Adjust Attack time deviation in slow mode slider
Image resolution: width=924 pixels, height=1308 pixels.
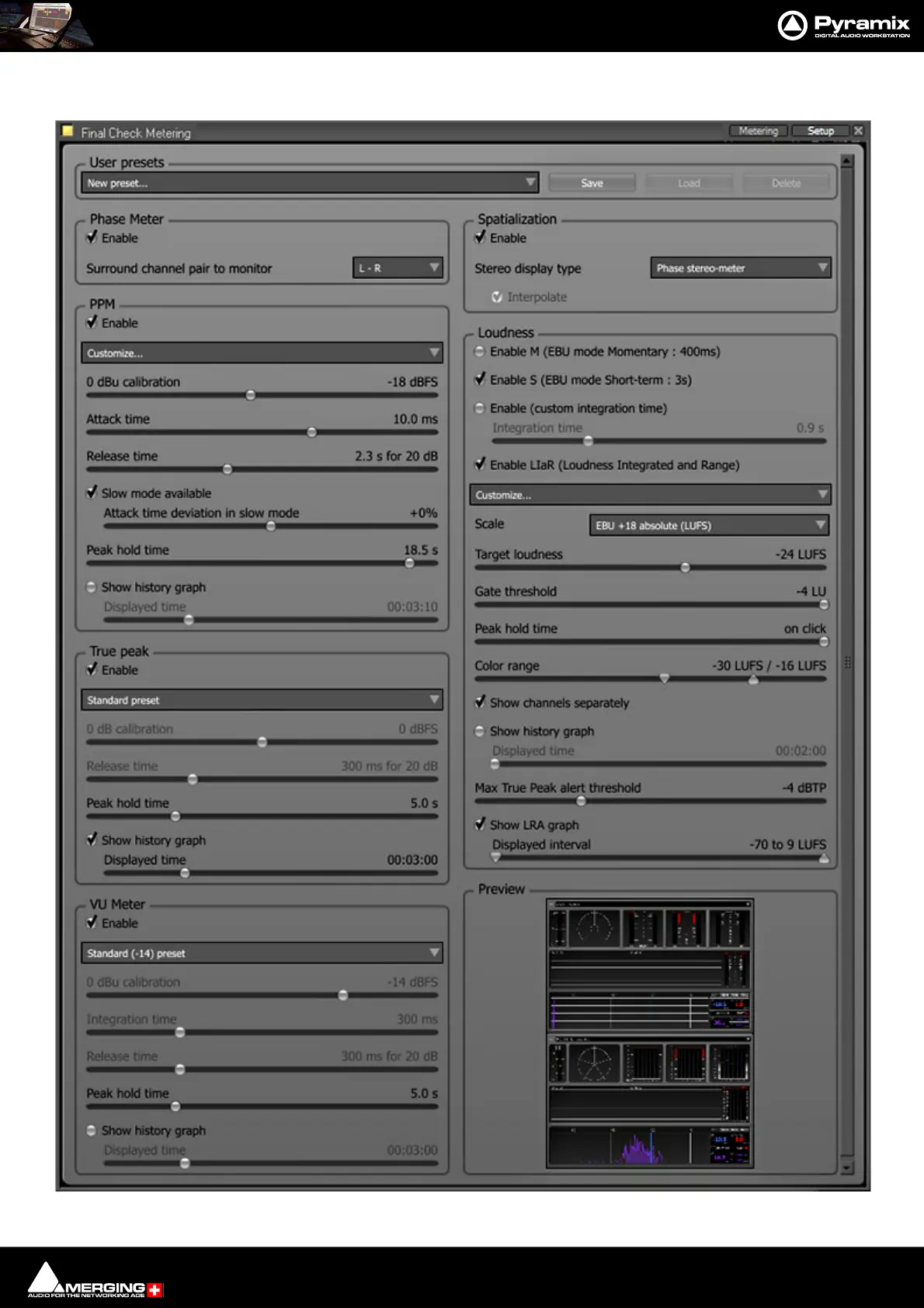click(271, 527)
